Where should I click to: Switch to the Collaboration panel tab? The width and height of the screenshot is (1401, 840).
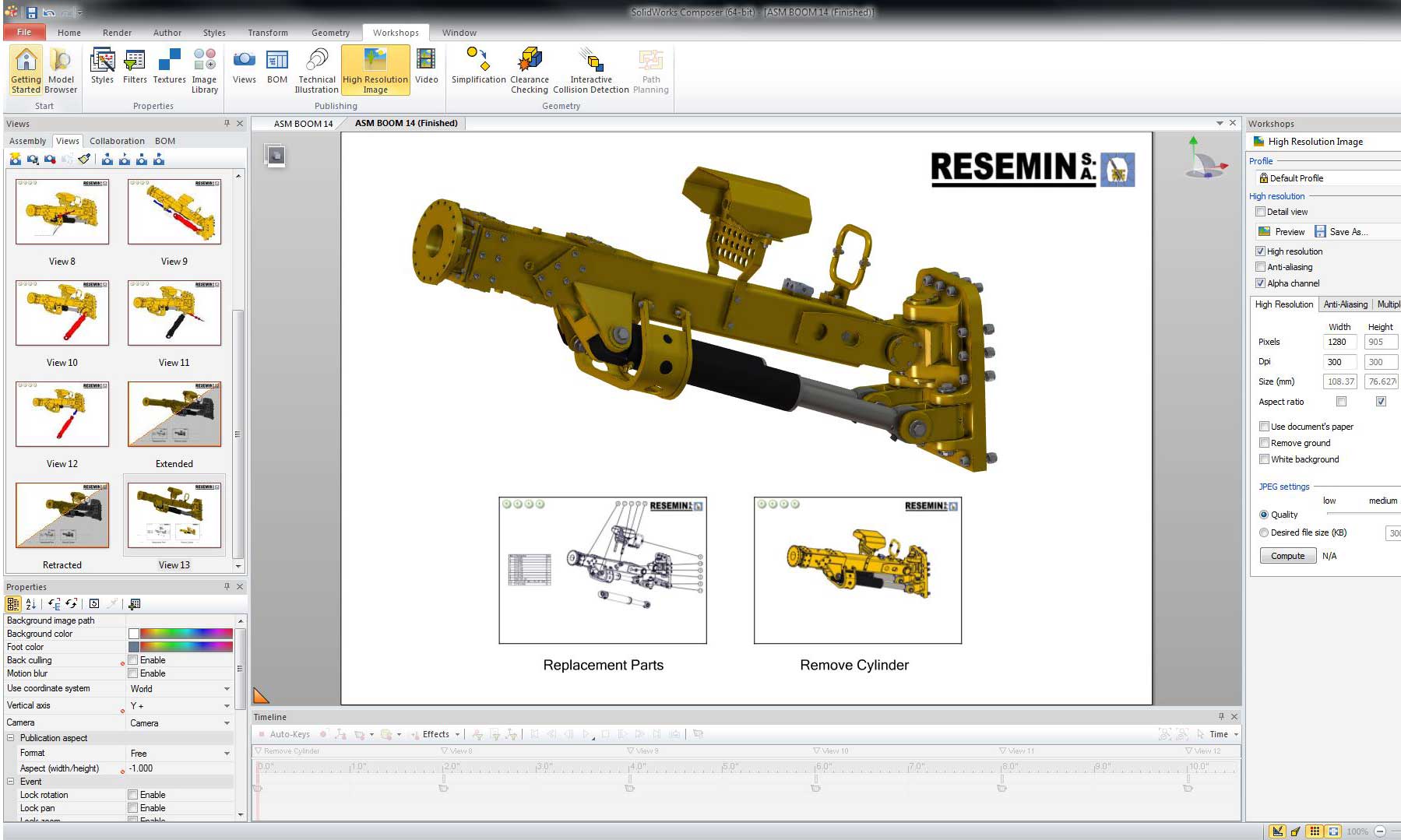point(117,141)
